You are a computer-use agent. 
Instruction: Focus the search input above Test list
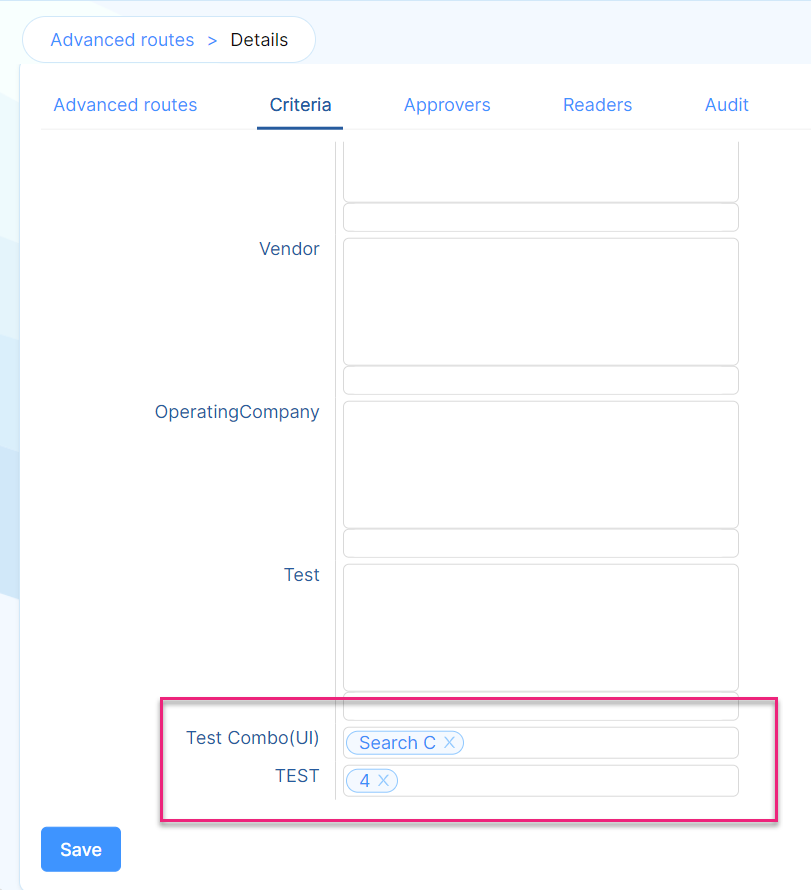click(x=540, y=543)
